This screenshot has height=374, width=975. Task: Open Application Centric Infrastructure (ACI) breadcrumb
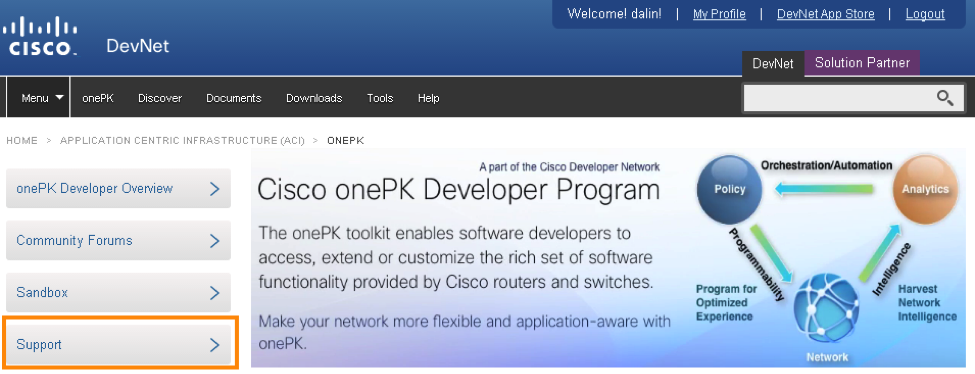[x=182, y=141]
